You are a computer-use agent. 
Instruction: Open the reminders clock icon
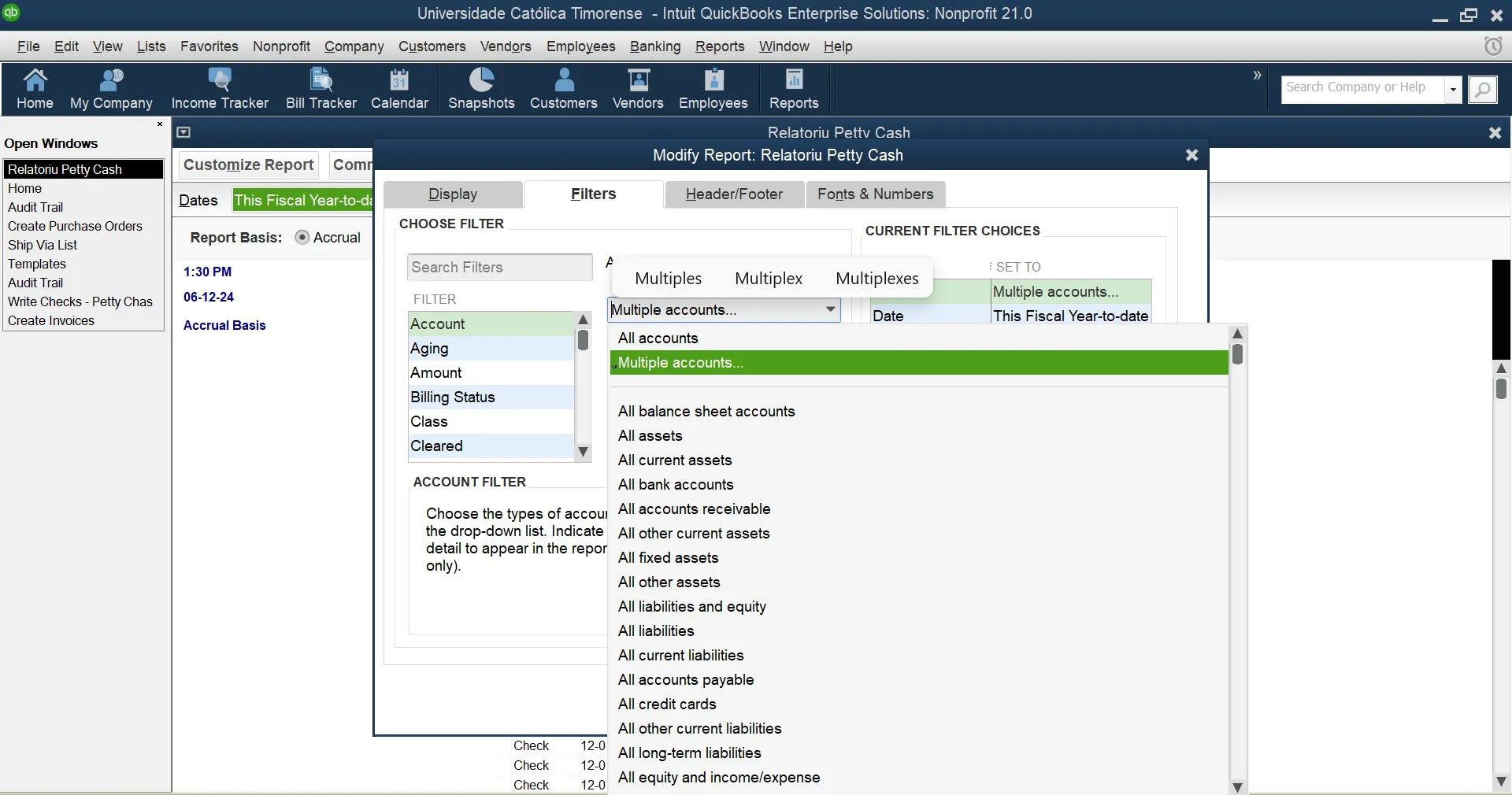tap(1493, 46)
